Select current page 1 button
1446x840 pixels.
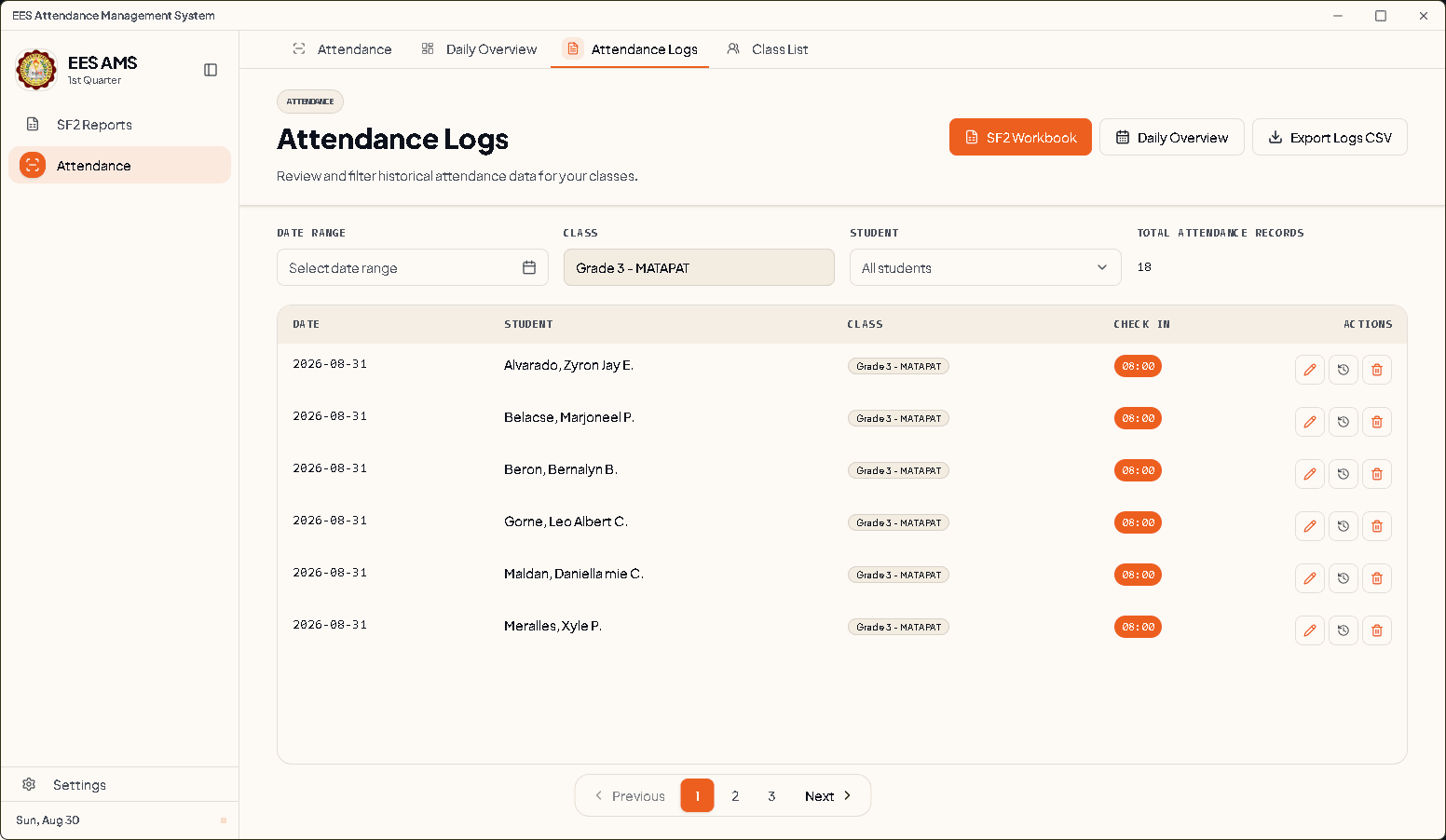[697, 796]
